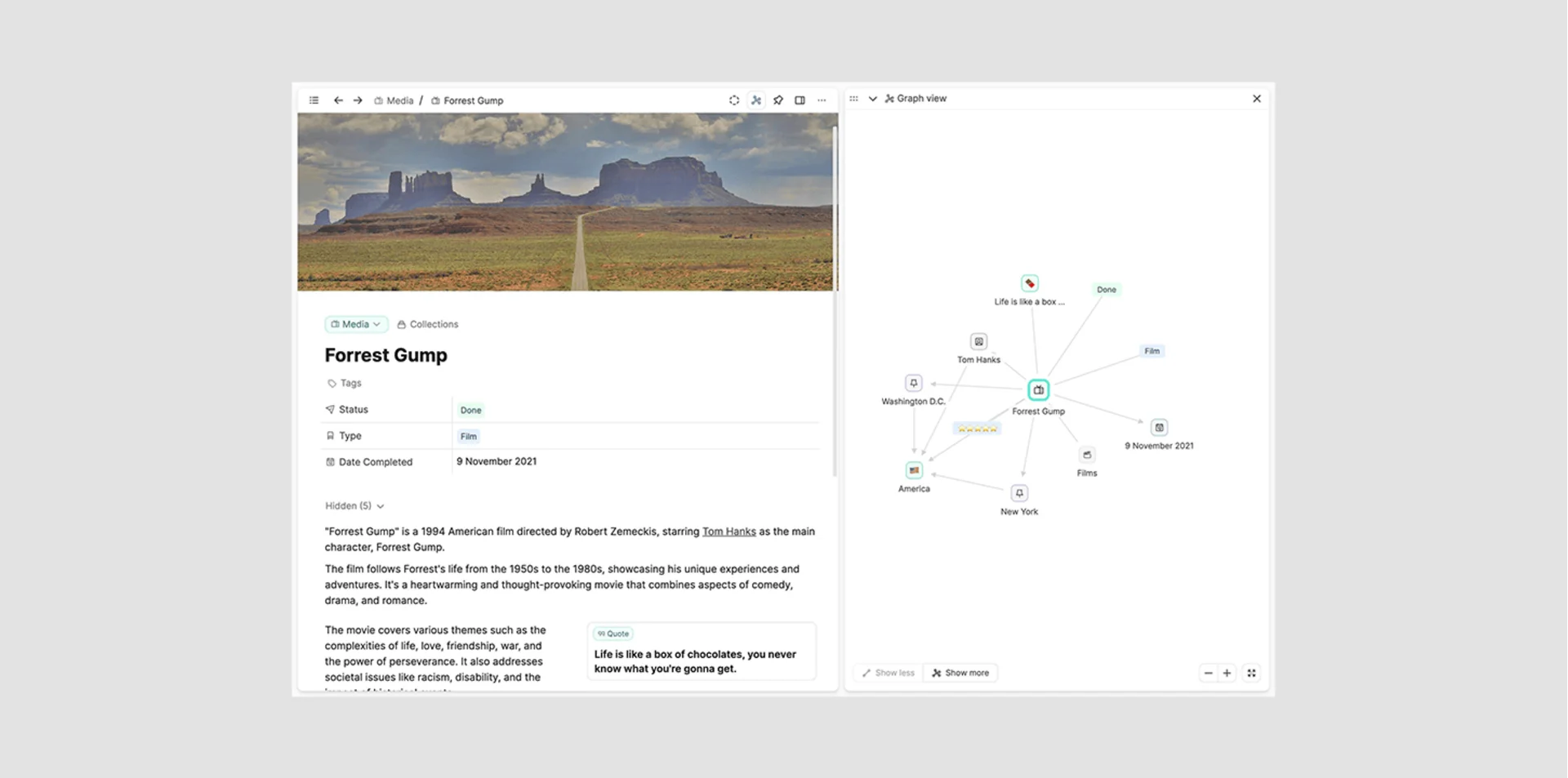Click the Done status toggle
The image size is (1568, 778).
point(470,409)
